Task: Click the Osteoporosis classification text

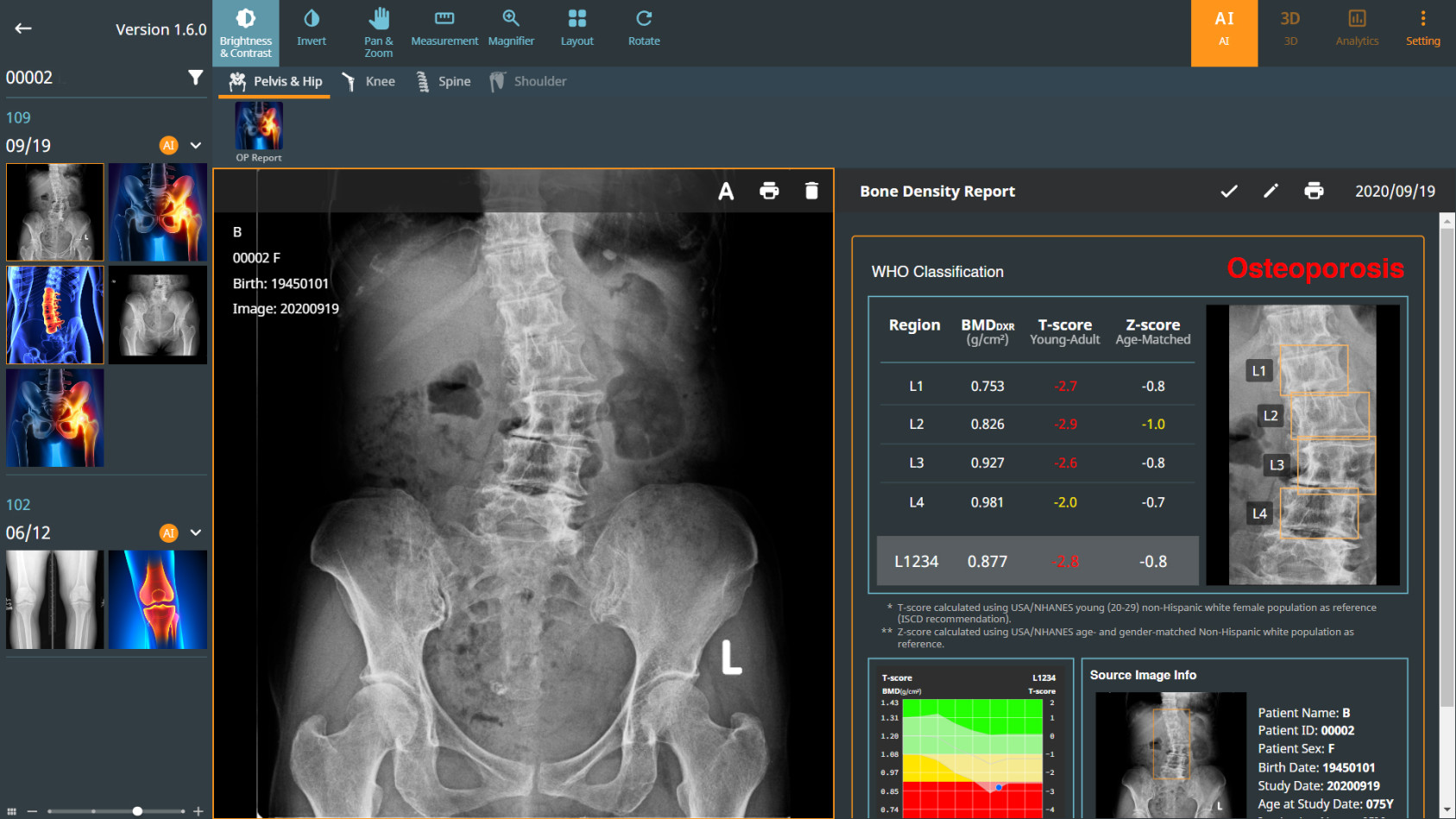Action: click(1315, 268)
